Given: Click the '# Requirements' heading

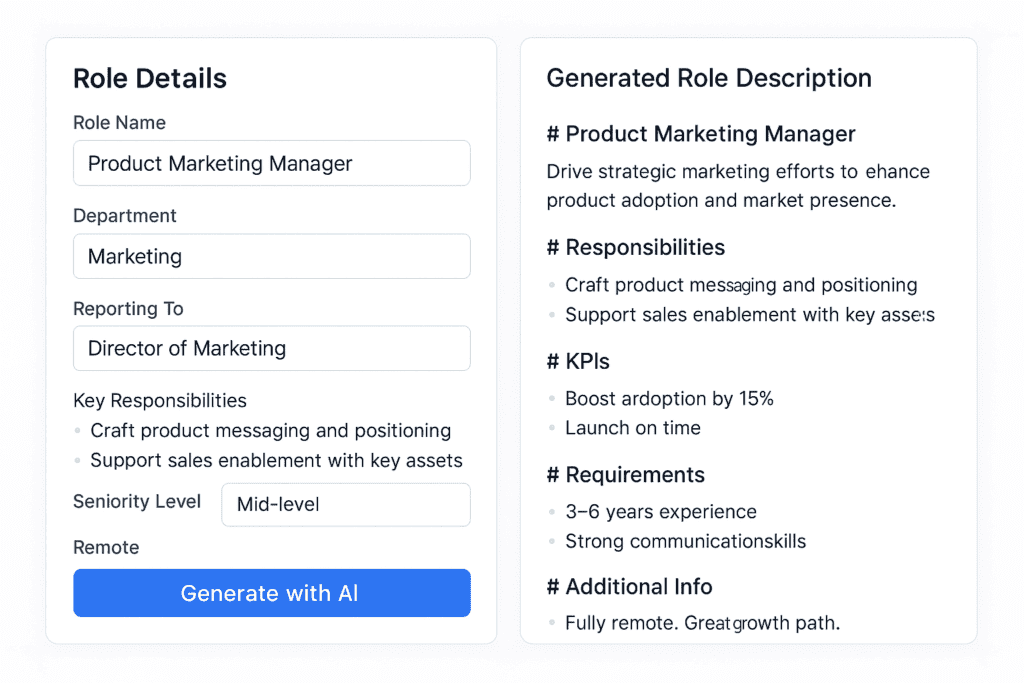Looking at the screenshot, I should 626,475.
